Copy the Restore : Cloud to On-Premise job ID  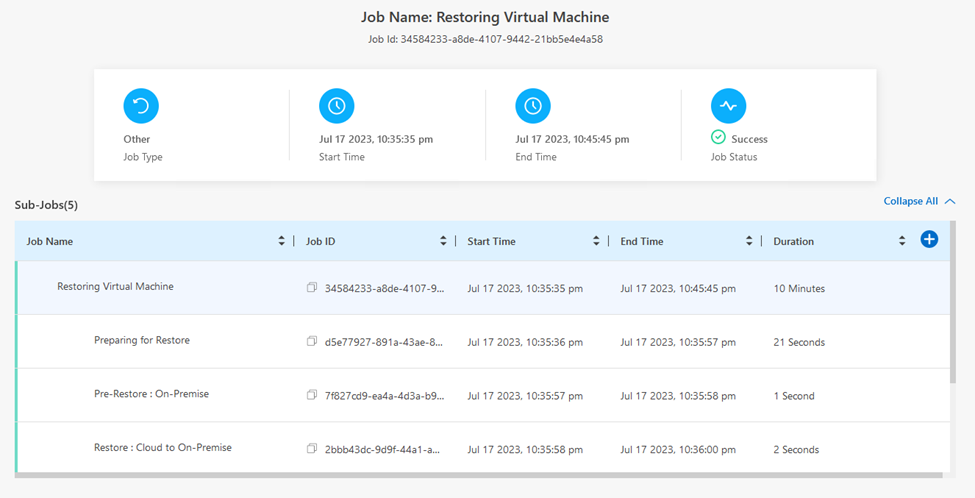coord(312,448)
